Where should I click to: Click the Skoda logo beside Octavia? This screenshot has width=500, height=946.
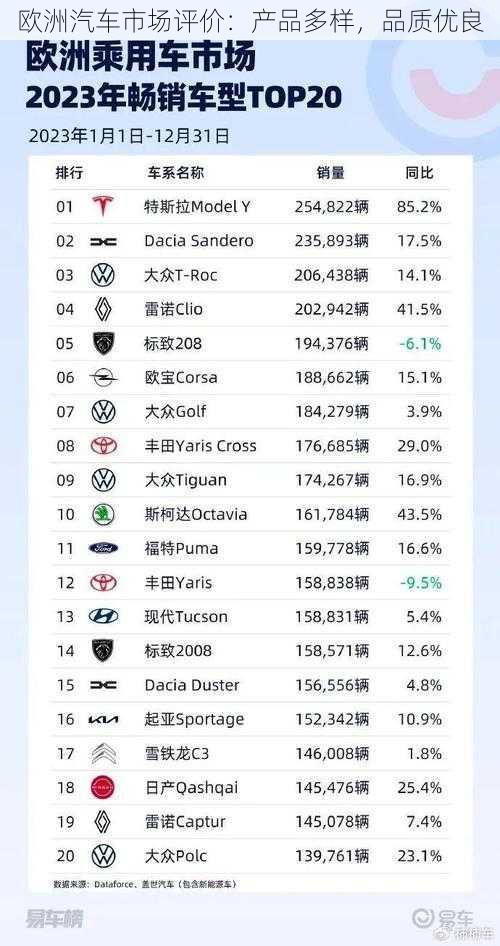point(103,515)
